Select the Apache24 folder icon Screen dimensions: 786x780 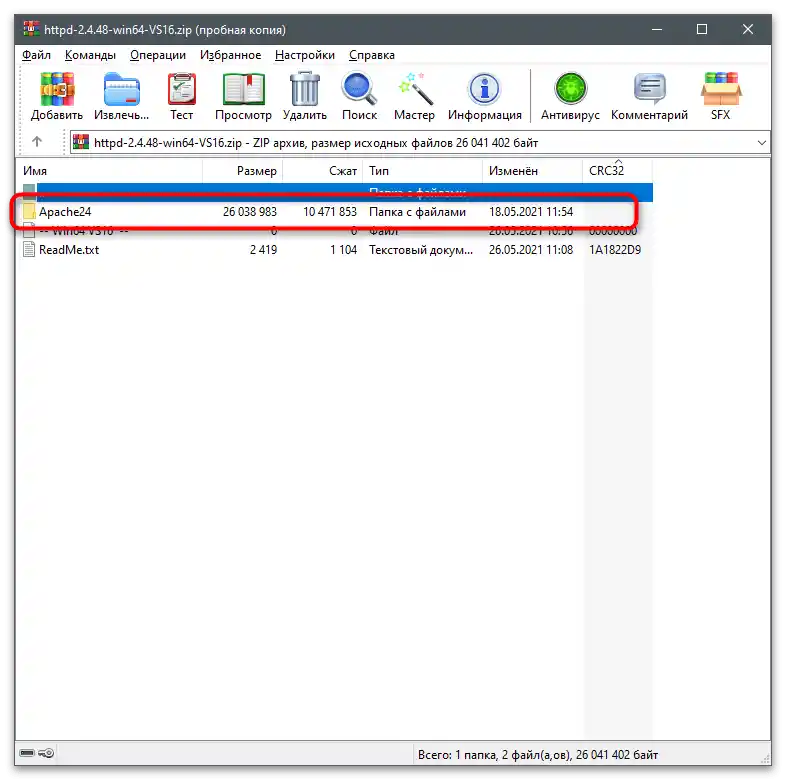(x=29, y=212)
